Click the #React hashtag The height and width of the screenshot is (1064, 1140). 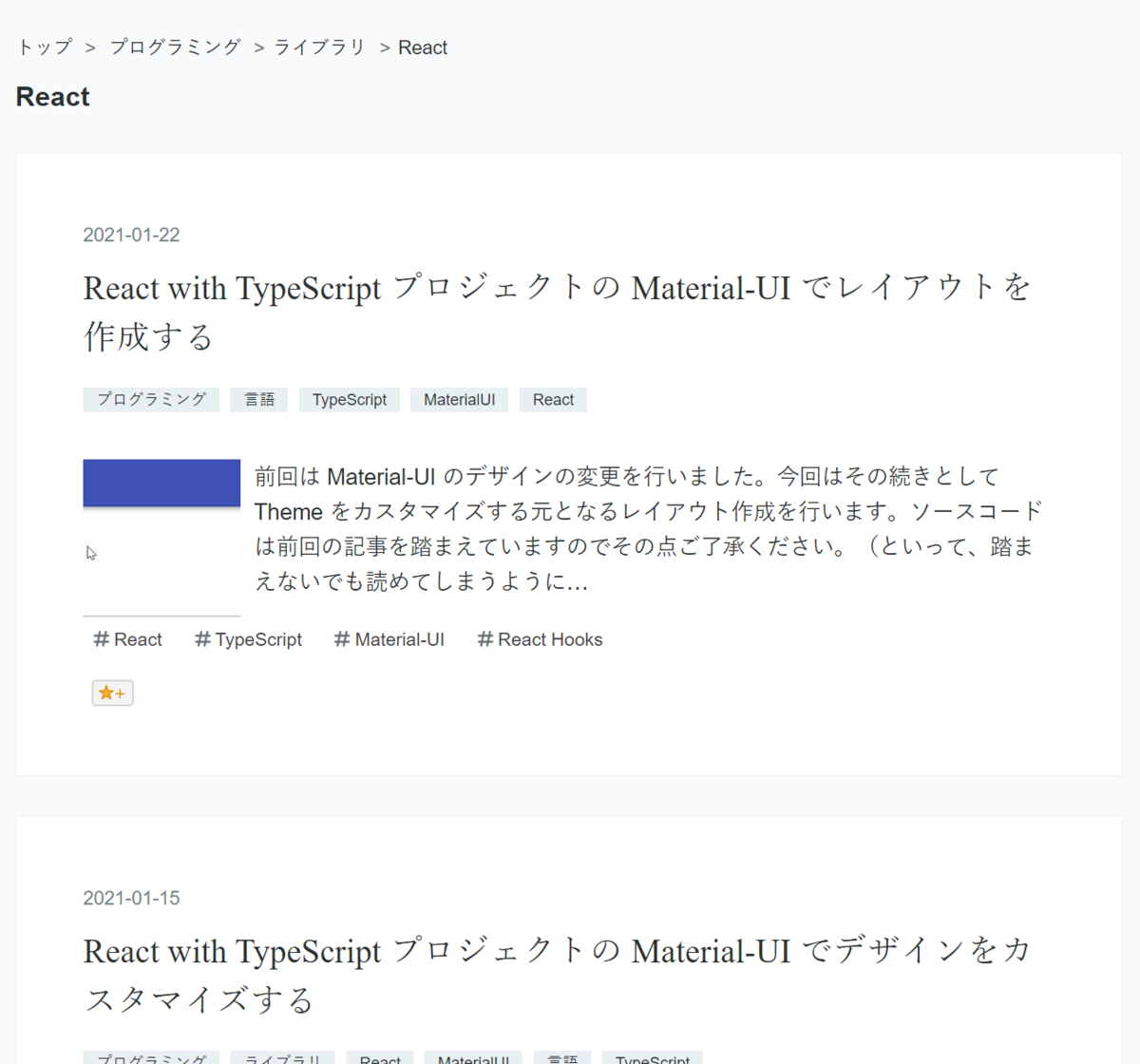click(x=127, y=639)
